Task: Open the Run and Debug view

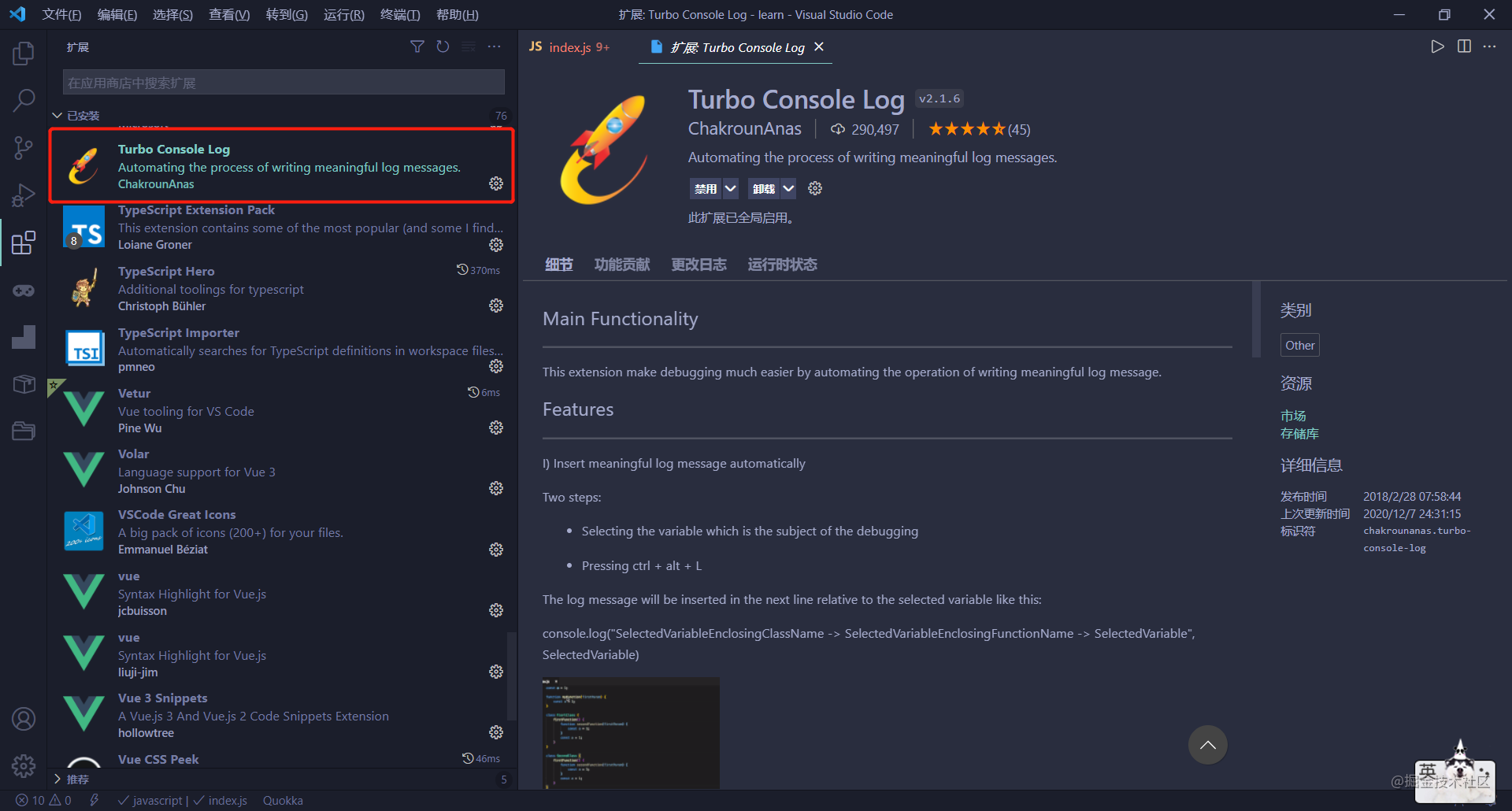Action: pyautogui.click(x=24, y=194)
